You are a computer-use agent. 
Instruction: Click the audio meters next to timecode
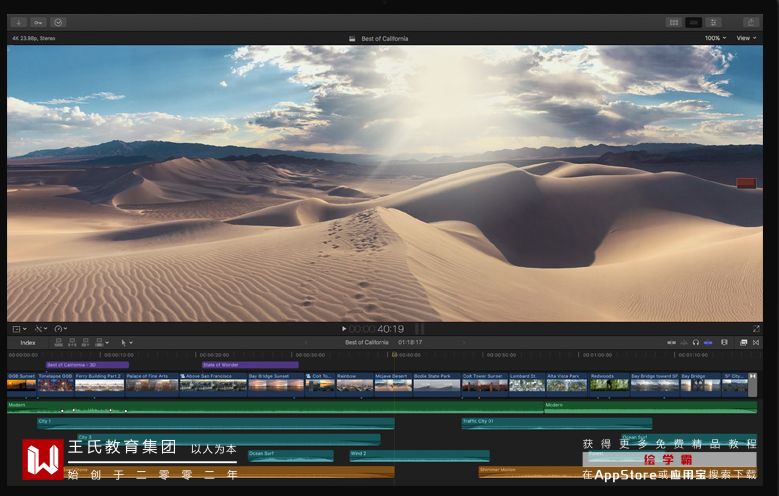click(x=419, y=329)
